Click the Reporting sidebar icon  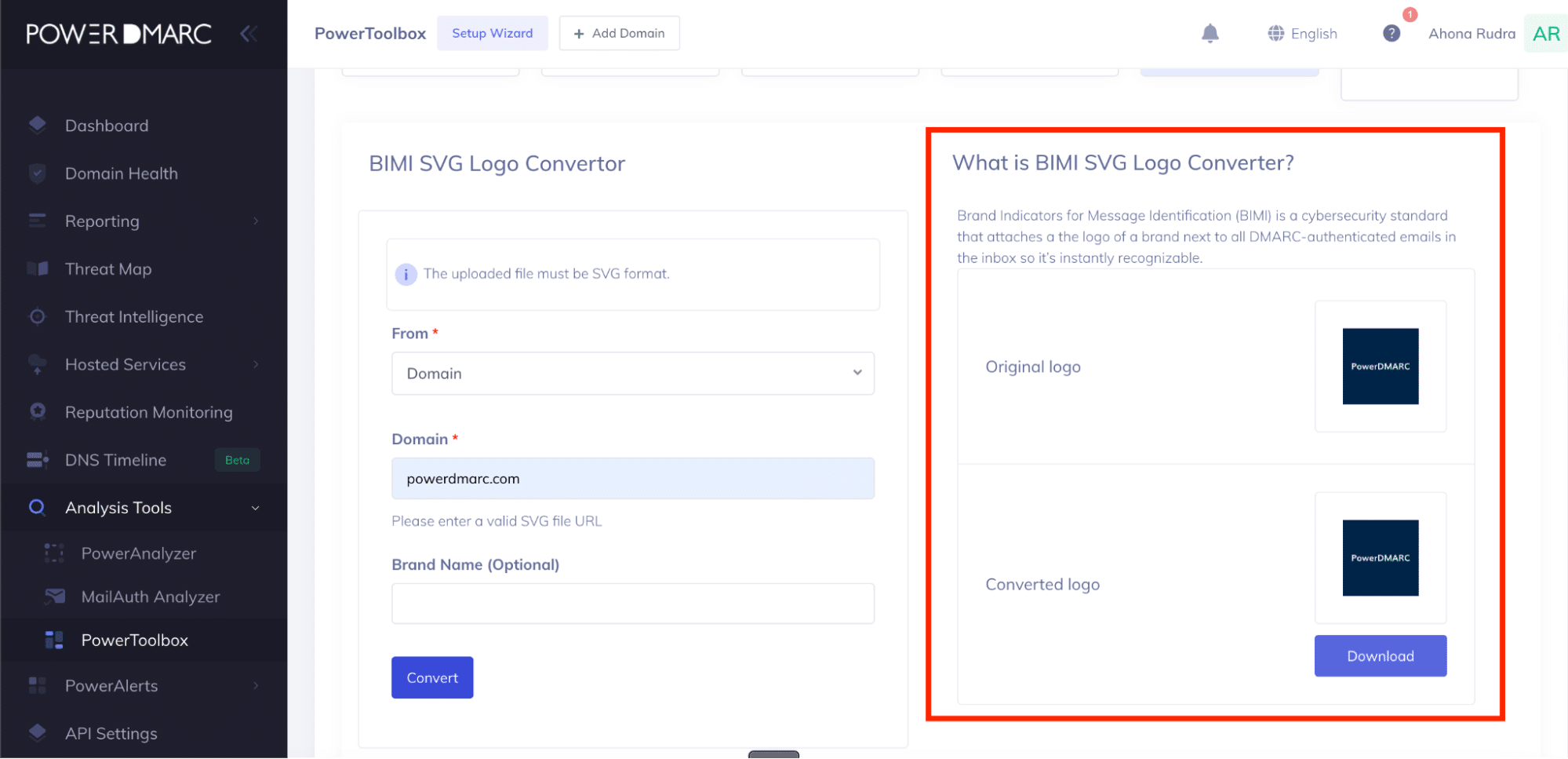coord(37,221)
